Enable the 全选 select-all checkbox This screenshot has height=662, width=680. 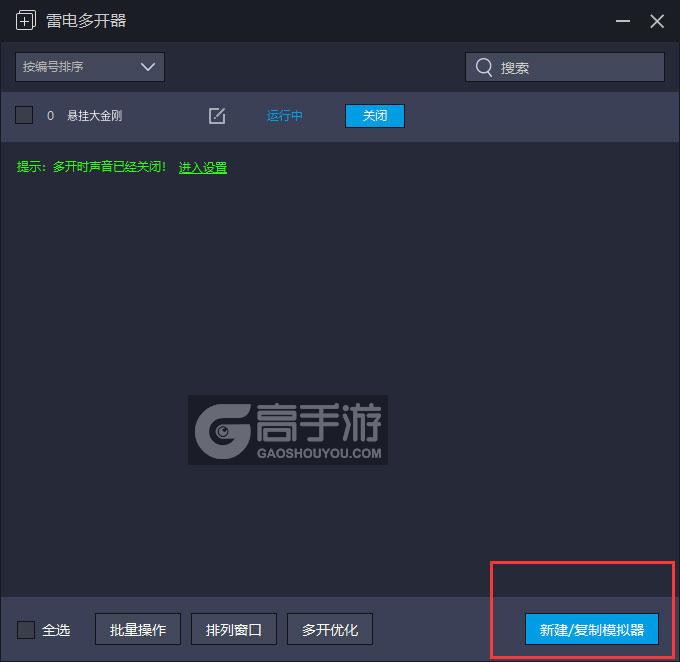pos(26,629)
